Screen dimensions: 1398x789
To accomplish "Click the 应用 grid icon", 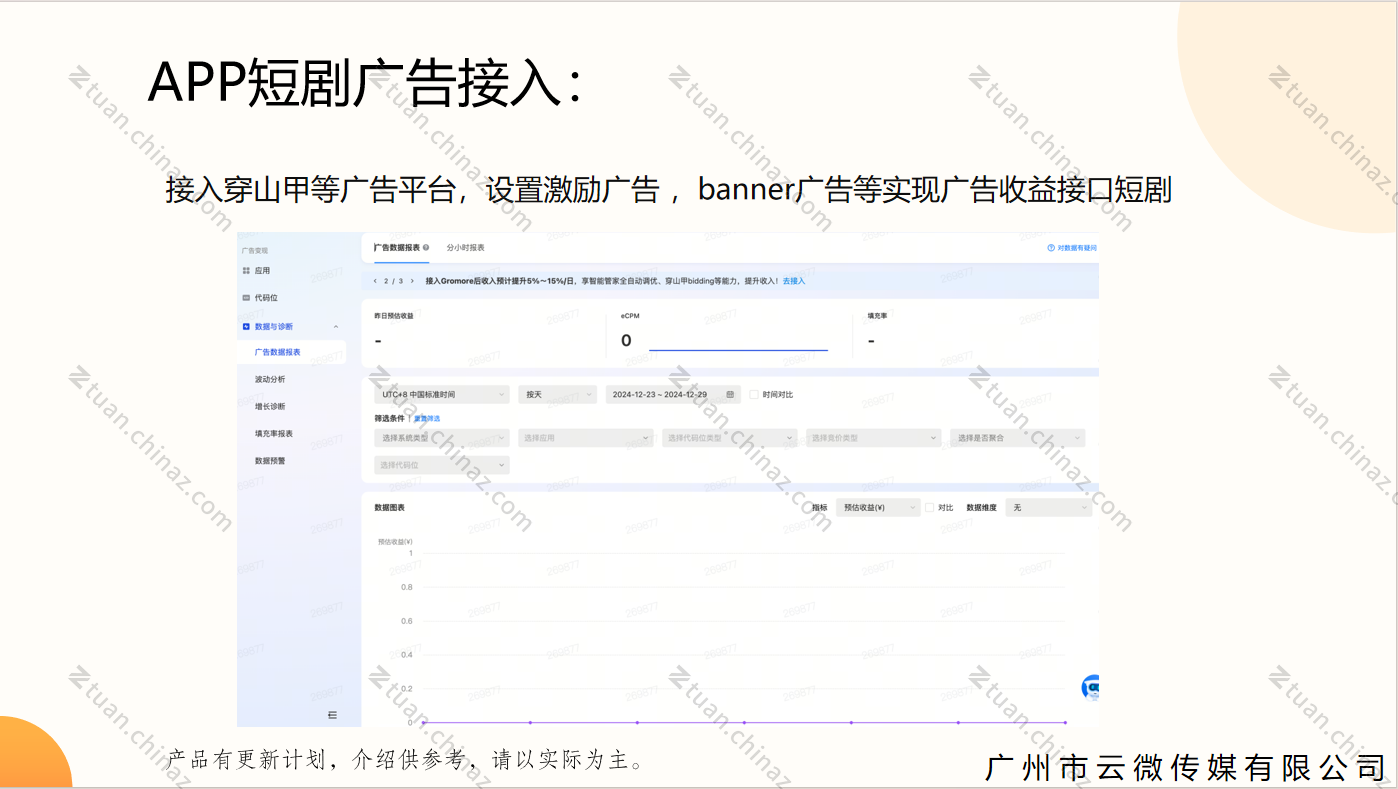I will pyautogui.click(x=246, y=271).
